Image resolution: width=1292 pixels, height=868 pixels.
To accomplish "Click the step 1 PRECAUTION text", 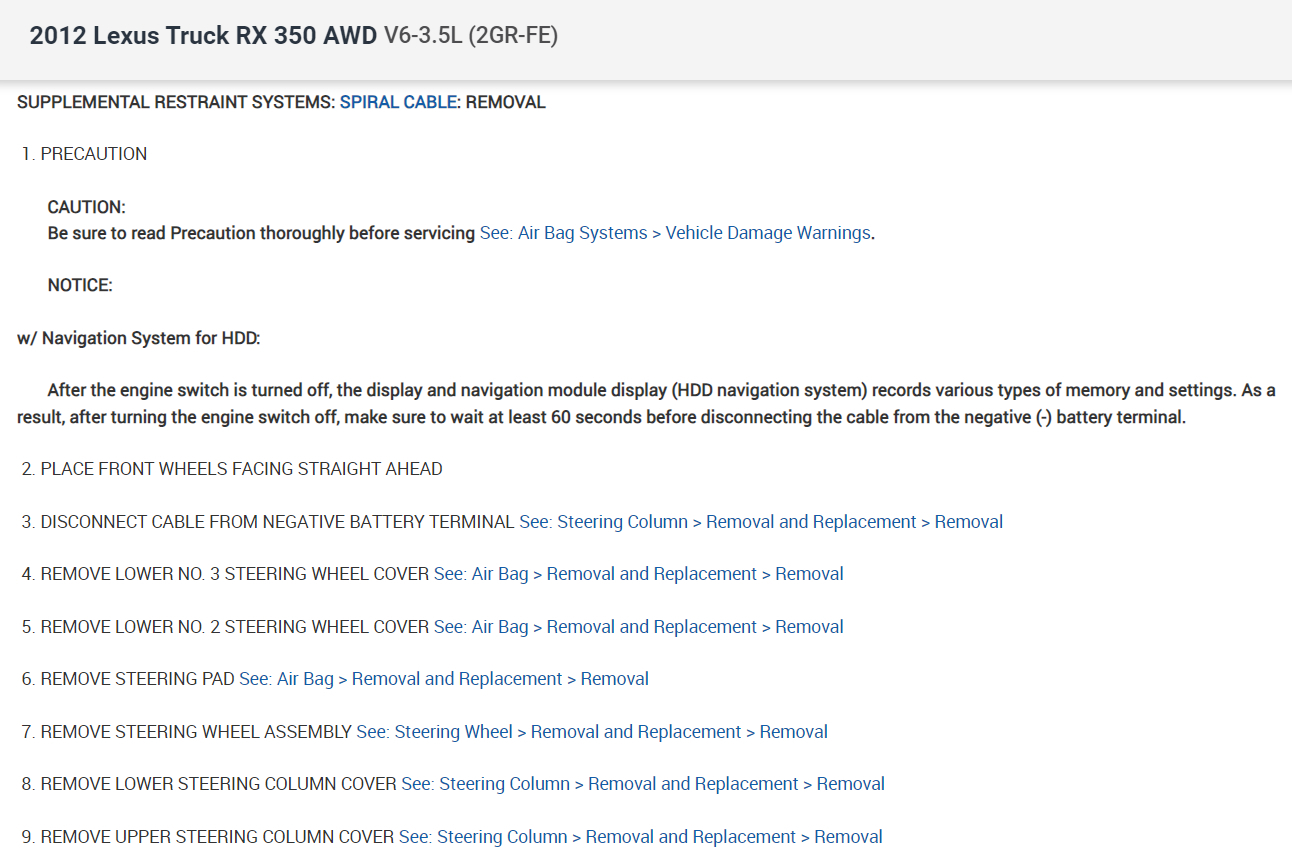I will tap(93, 154).
